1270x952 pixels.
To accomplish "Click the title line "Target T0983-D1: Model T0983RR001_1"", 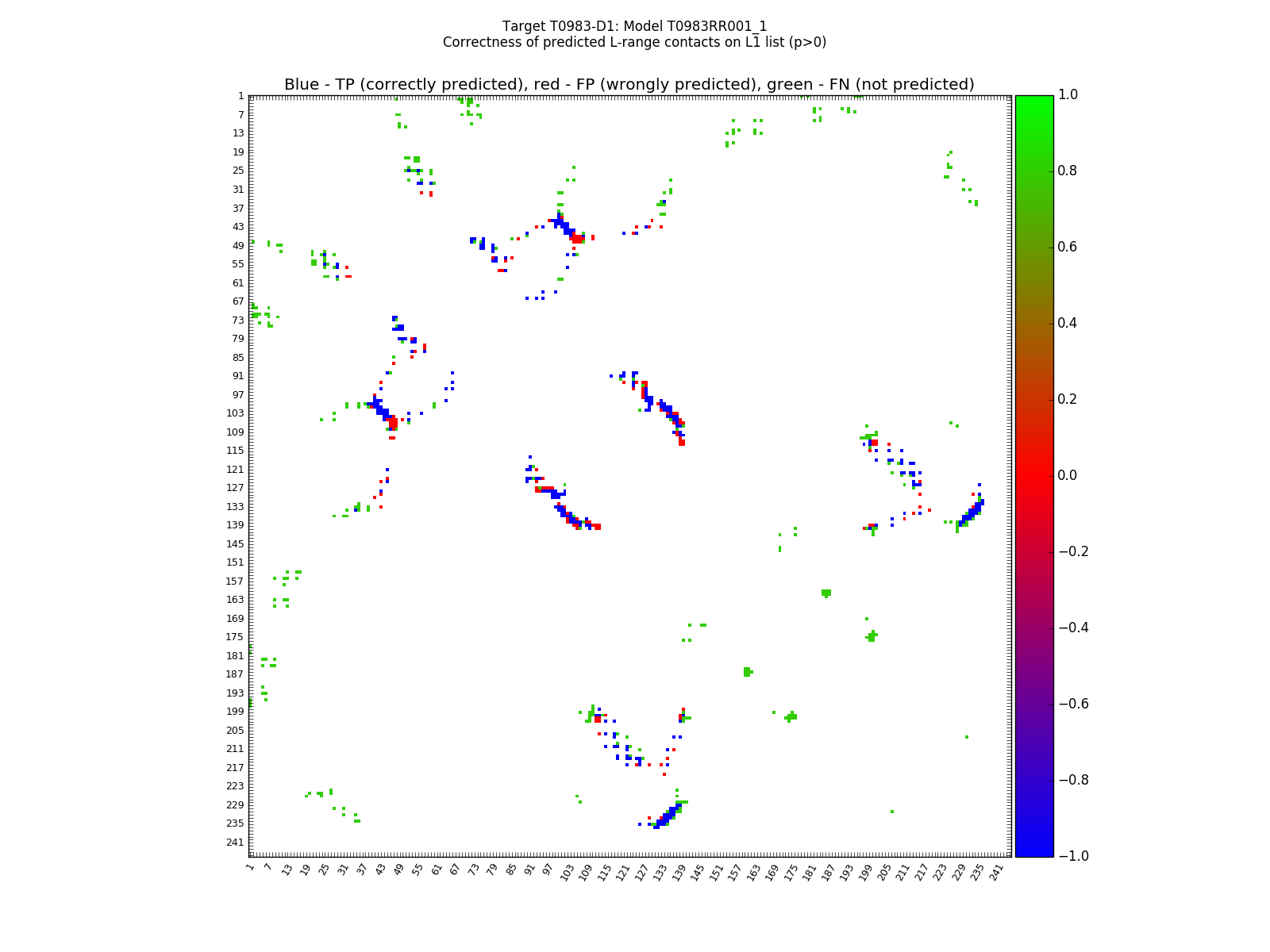I will pos(634,26).
